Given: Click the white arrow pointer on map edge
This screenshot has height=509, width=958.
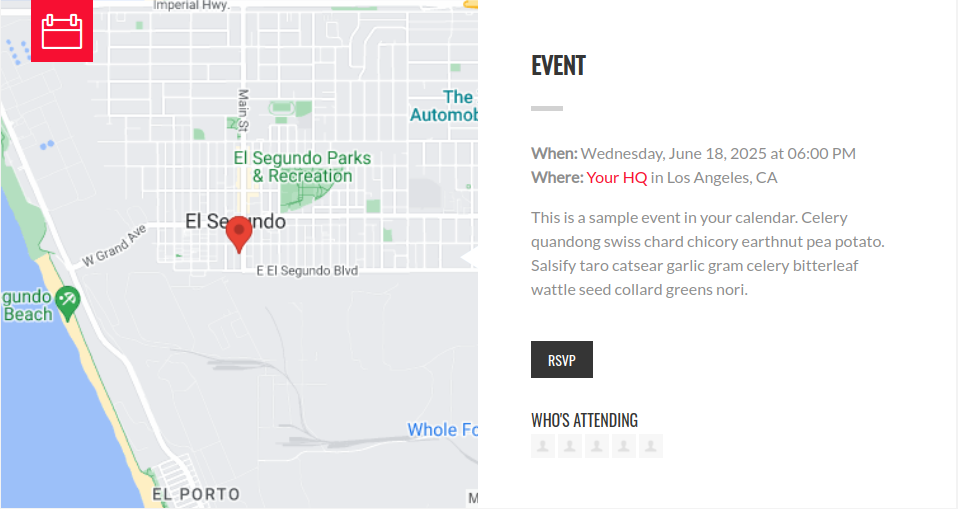Looking at the screenshot, I should click(x=469, y=257).
